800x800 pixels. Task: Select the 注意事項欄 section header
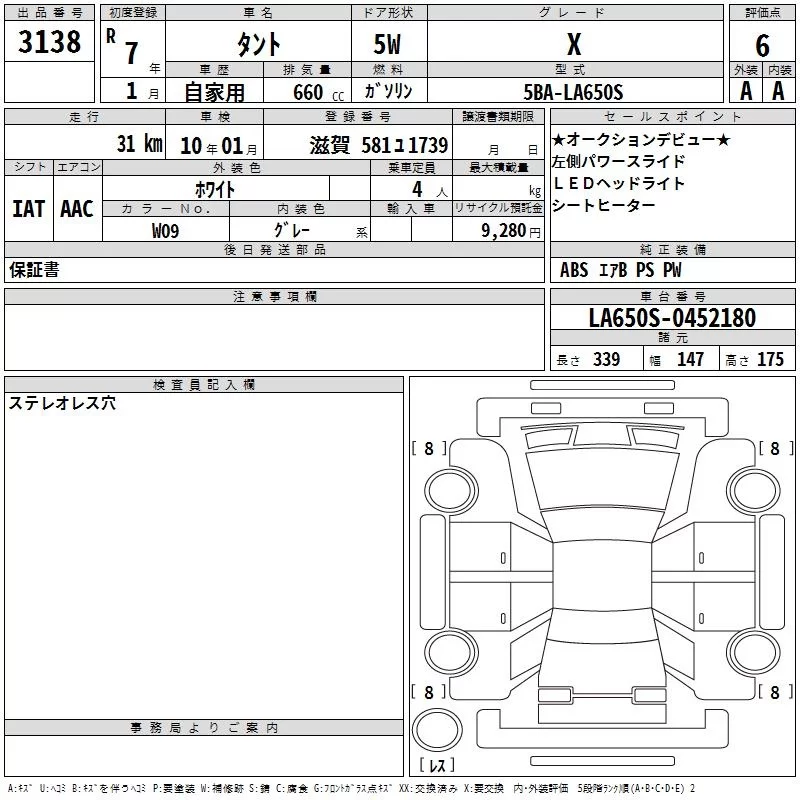(274, 297)
